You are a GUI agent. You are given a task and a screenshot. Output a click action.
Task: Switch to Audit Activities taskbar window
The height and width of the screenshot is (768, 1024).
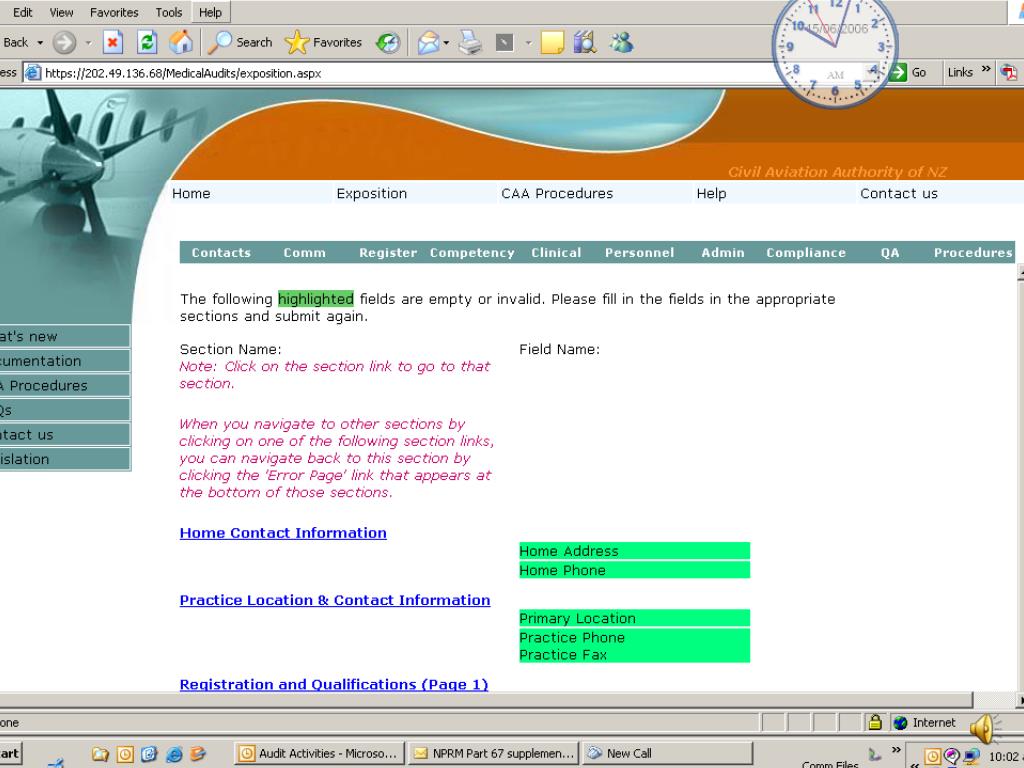[319, 754]
